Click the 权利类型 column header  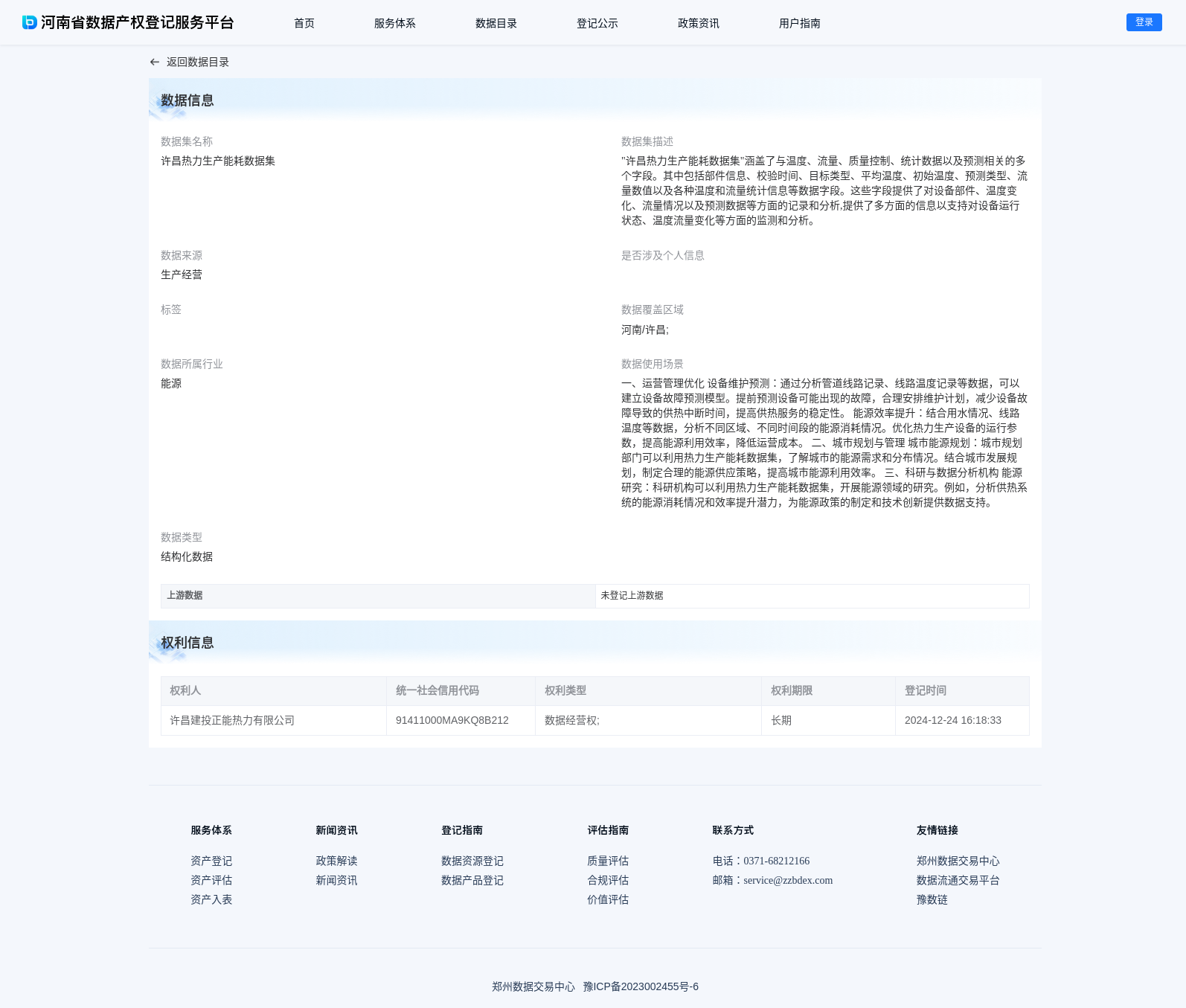648,690
